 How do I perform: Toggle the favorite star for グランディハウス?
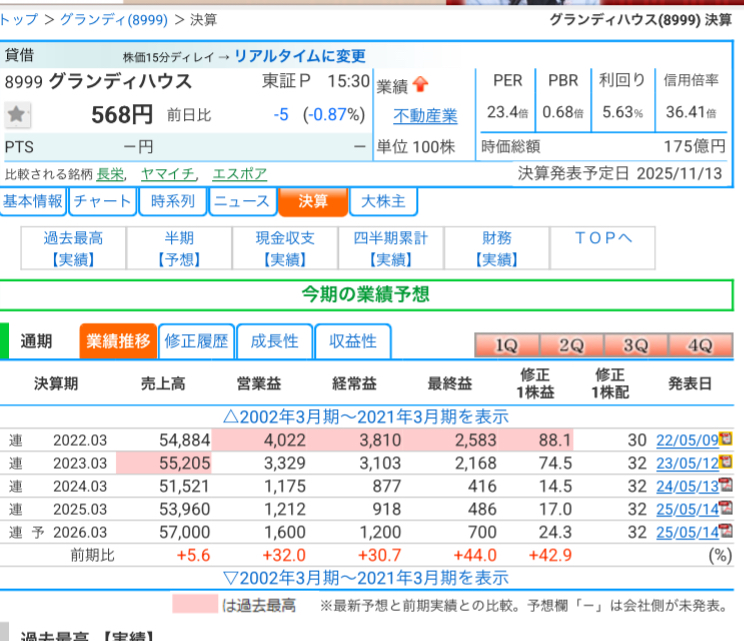click(x=16, y=115)
